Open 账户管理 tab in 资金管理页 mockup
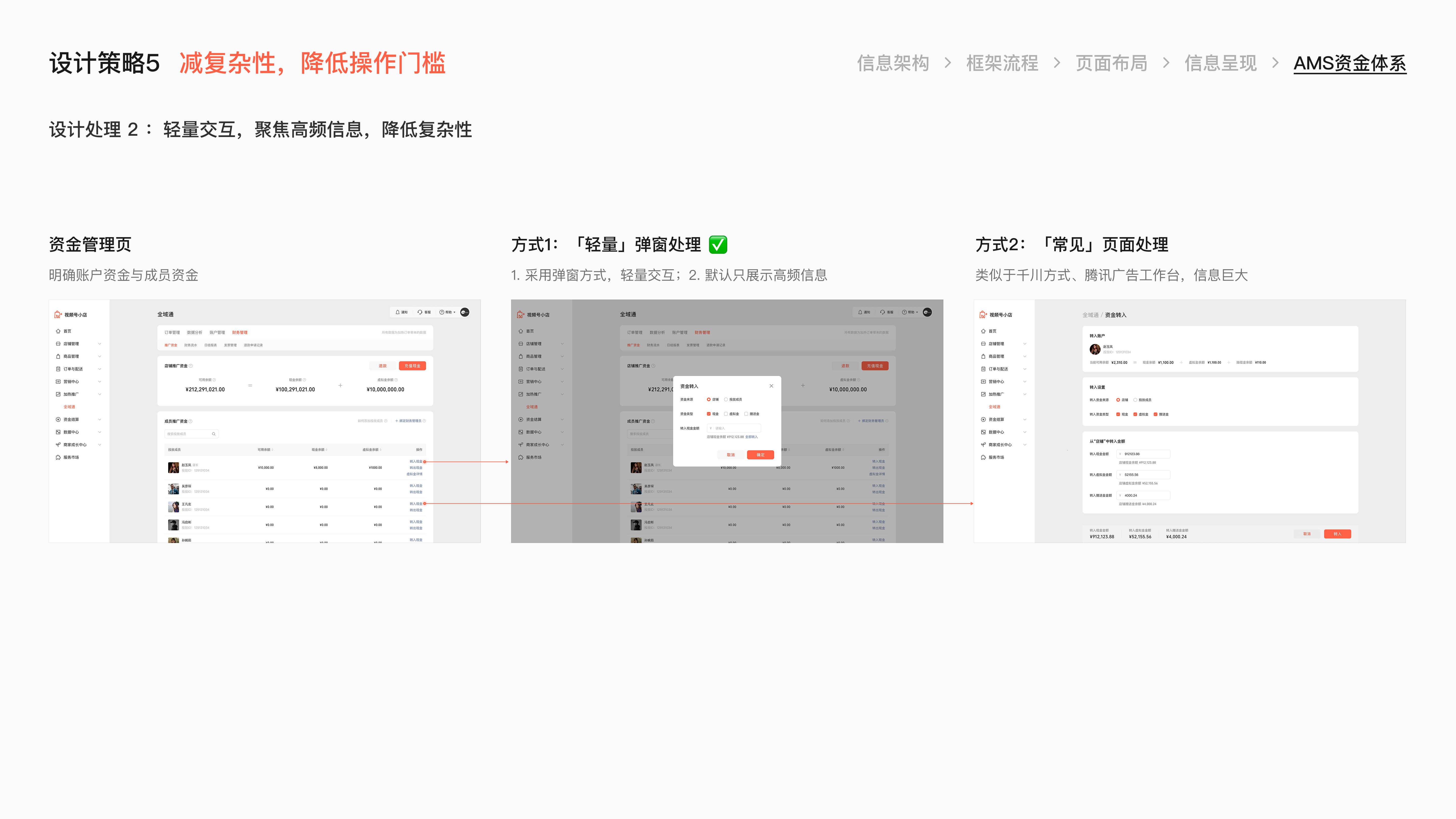 point(217,332)
